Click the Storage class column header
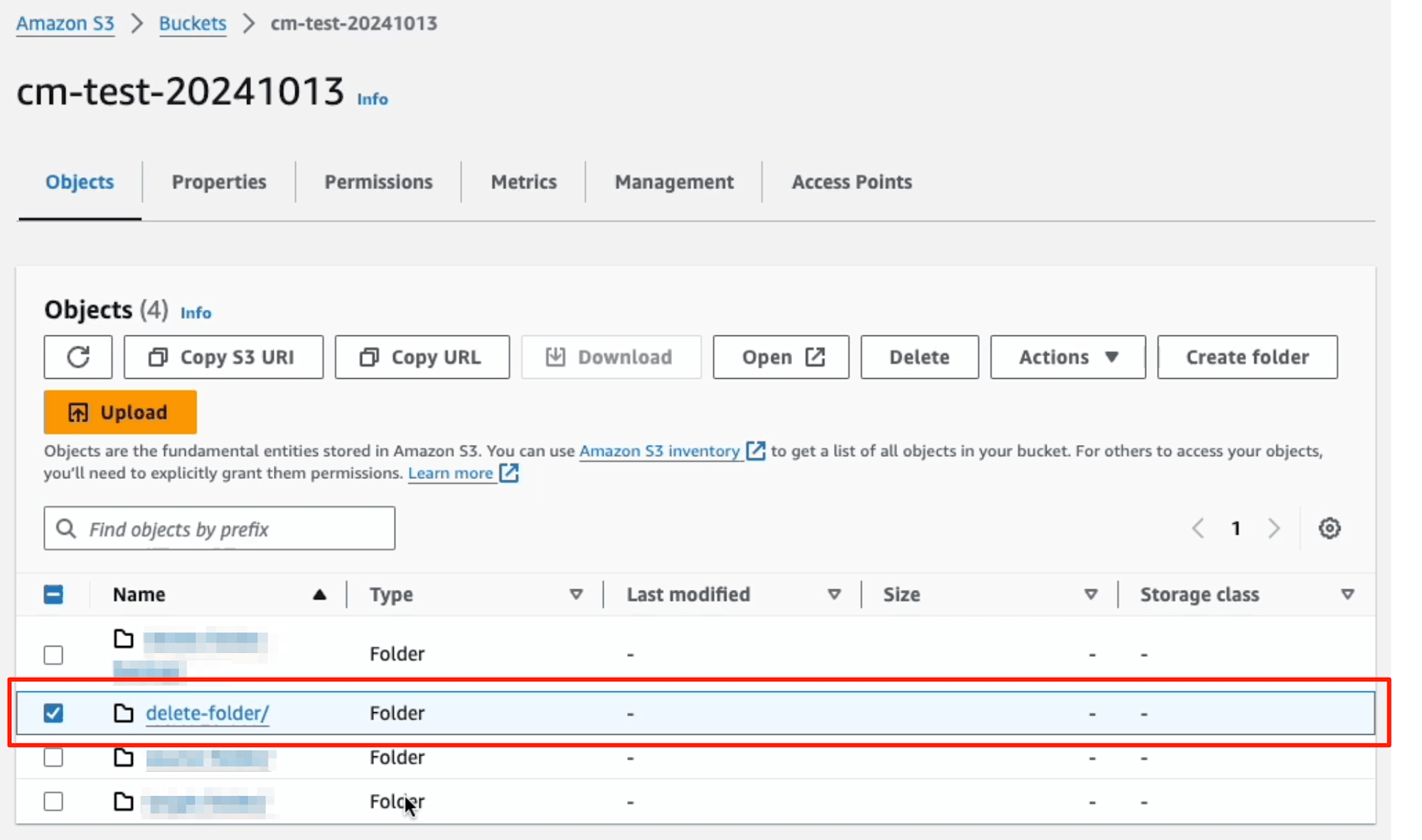The image size is (1422, 840). pyautogui.click(x=1199, y=594)
